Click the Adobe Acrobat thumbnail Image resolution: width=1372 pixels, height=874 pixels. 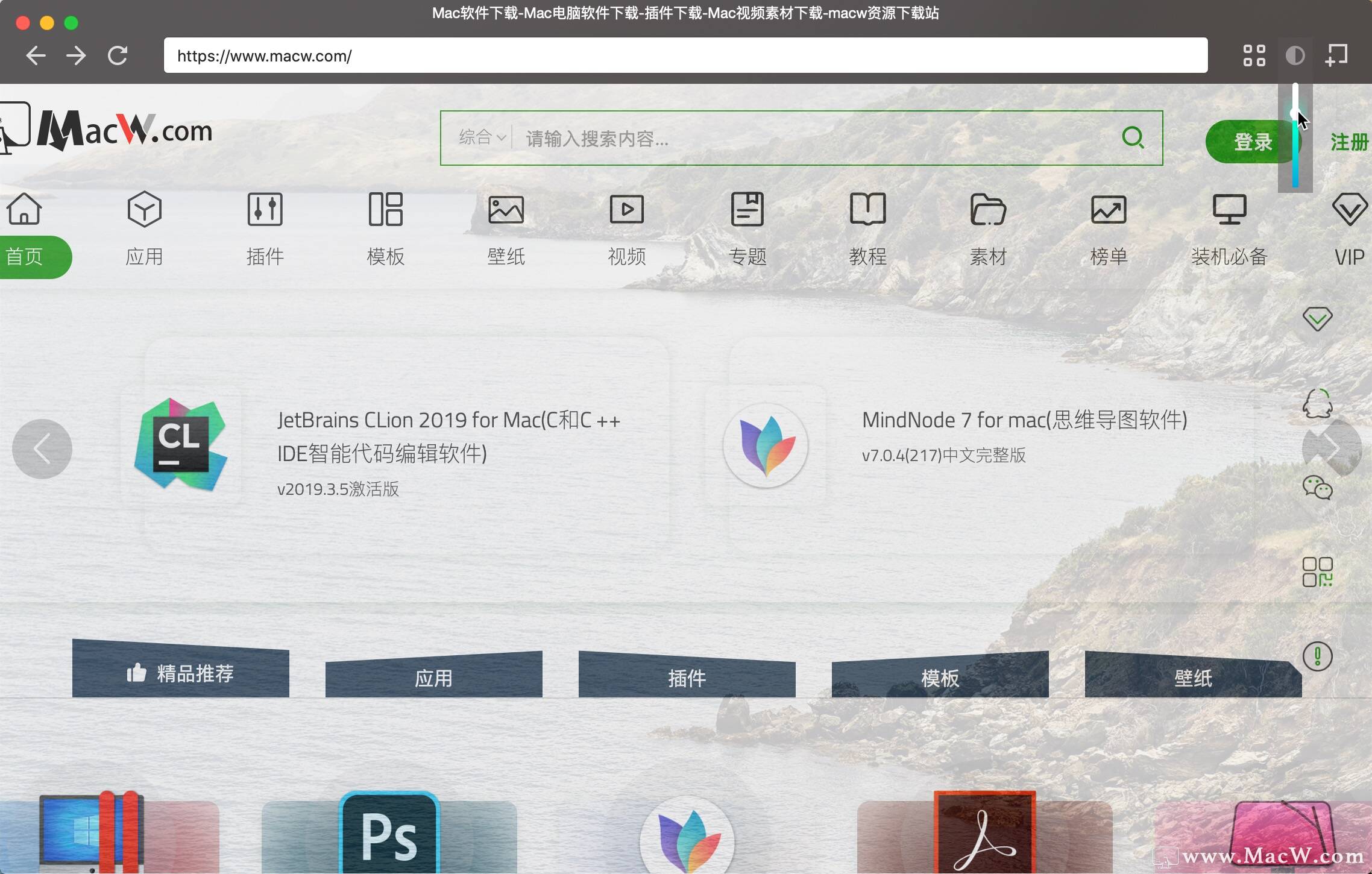click(x=985, y=833)
